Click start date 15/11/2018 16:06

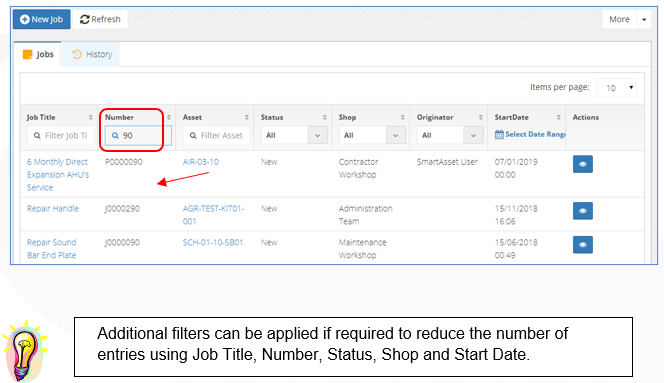[x=516, y=215]
